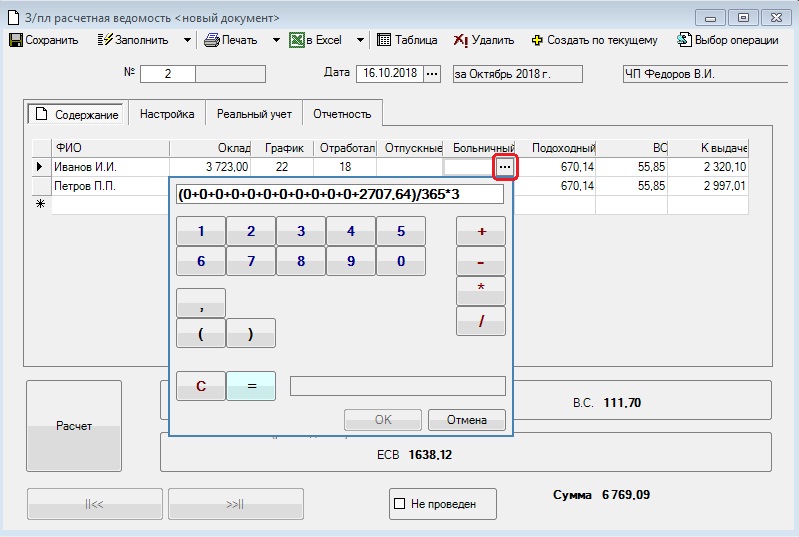Expand the Печать dropdown arrow
Screen dimensions: 799x537
(x=276, y=40)
